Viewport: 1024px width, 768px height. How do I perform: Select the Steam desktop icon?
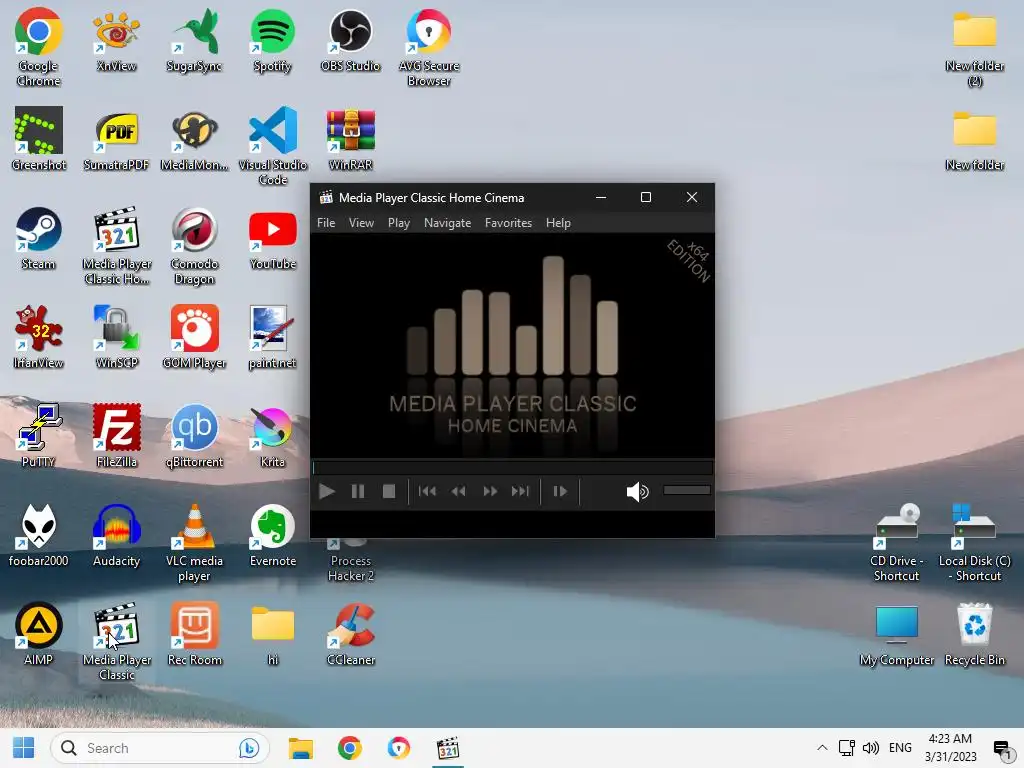[x=39, y=238]
